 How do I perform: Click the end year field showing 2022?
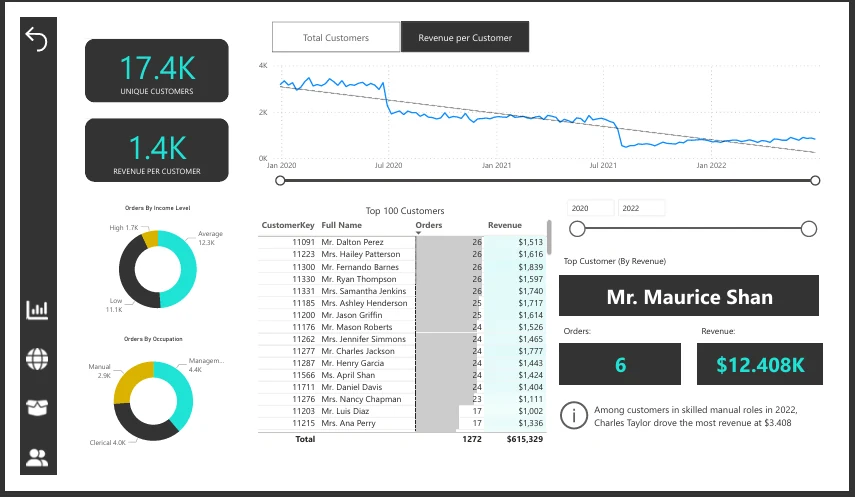[642, 208]
